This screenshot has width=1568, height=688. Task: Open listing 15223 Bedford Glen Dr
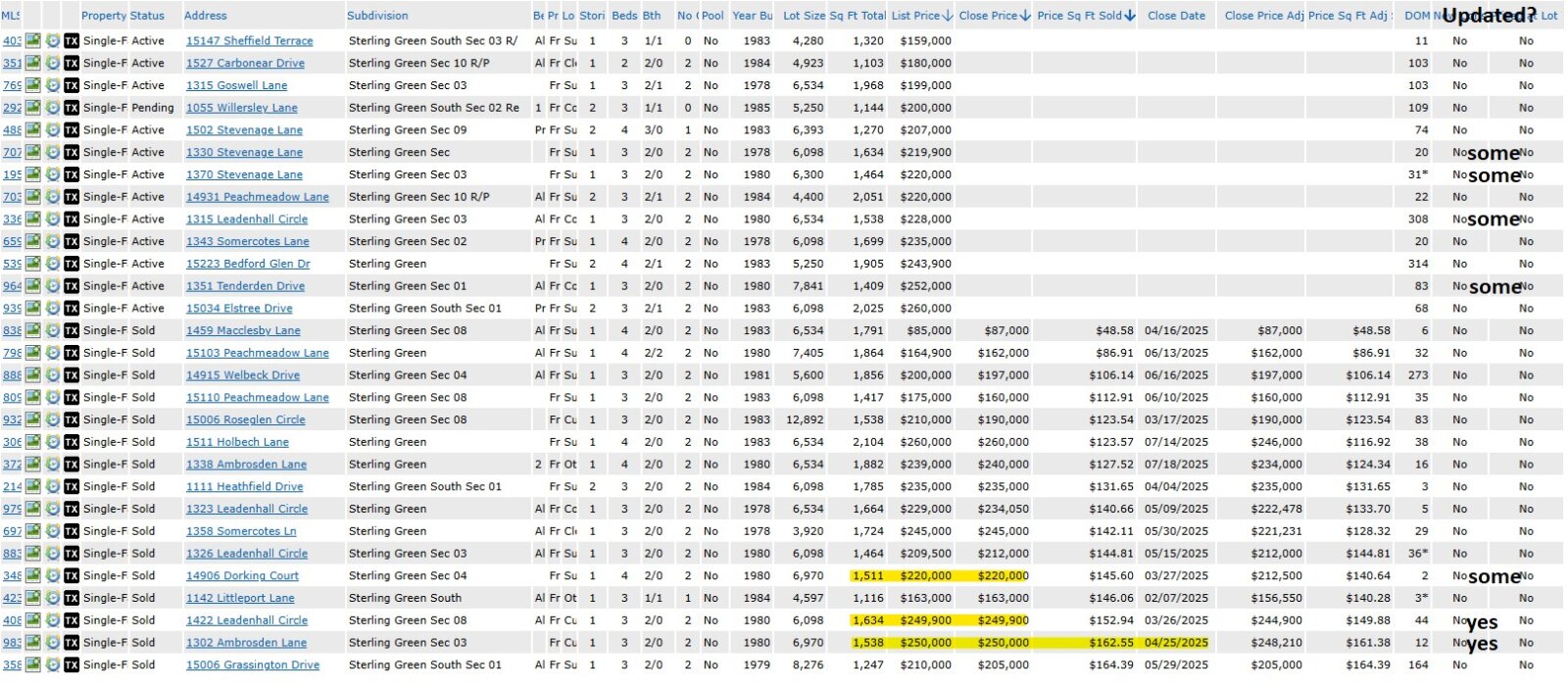(248, 264)
